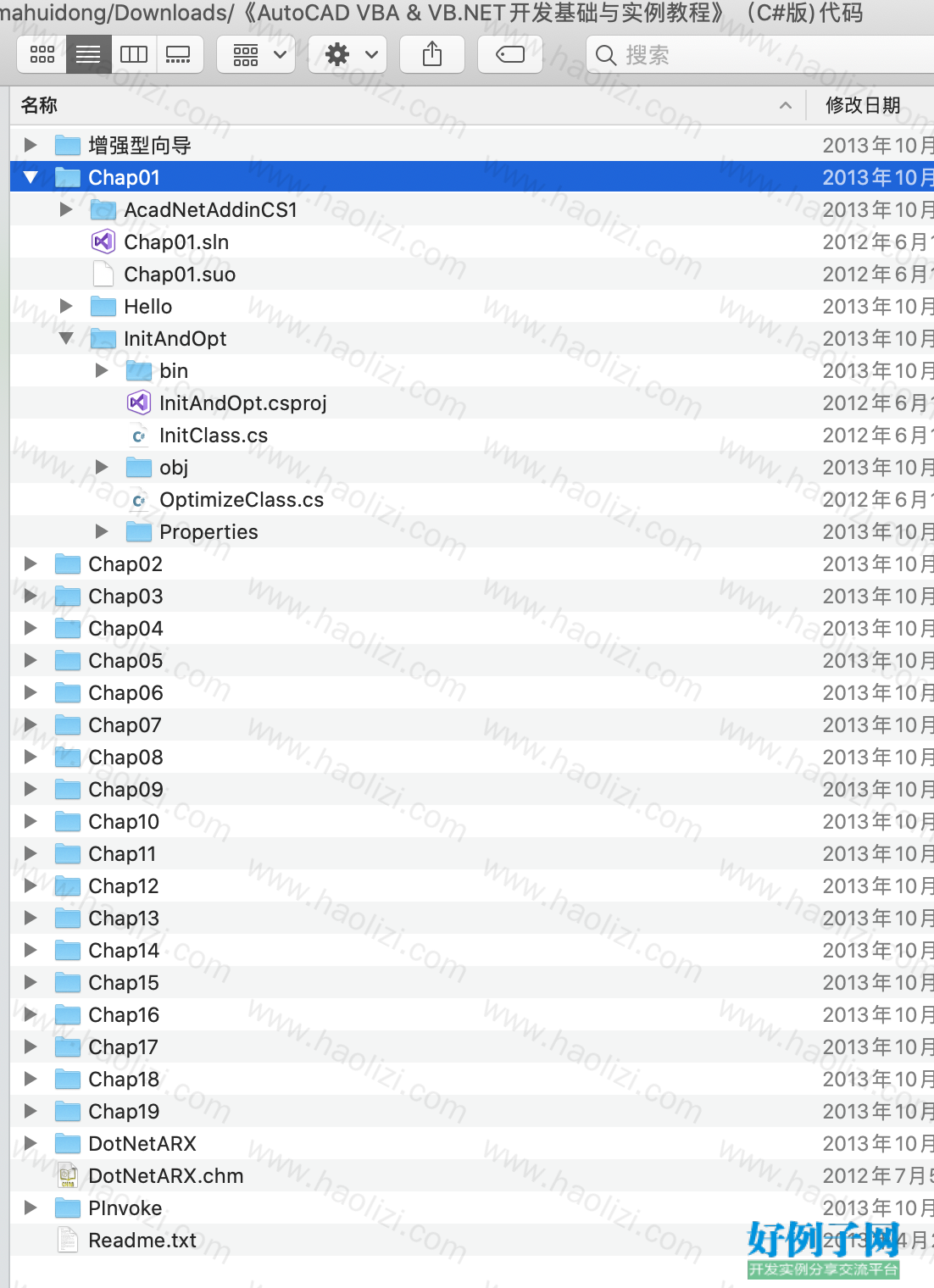Select the DotNetARX.chm help file icon

[x=68, y=1175]
